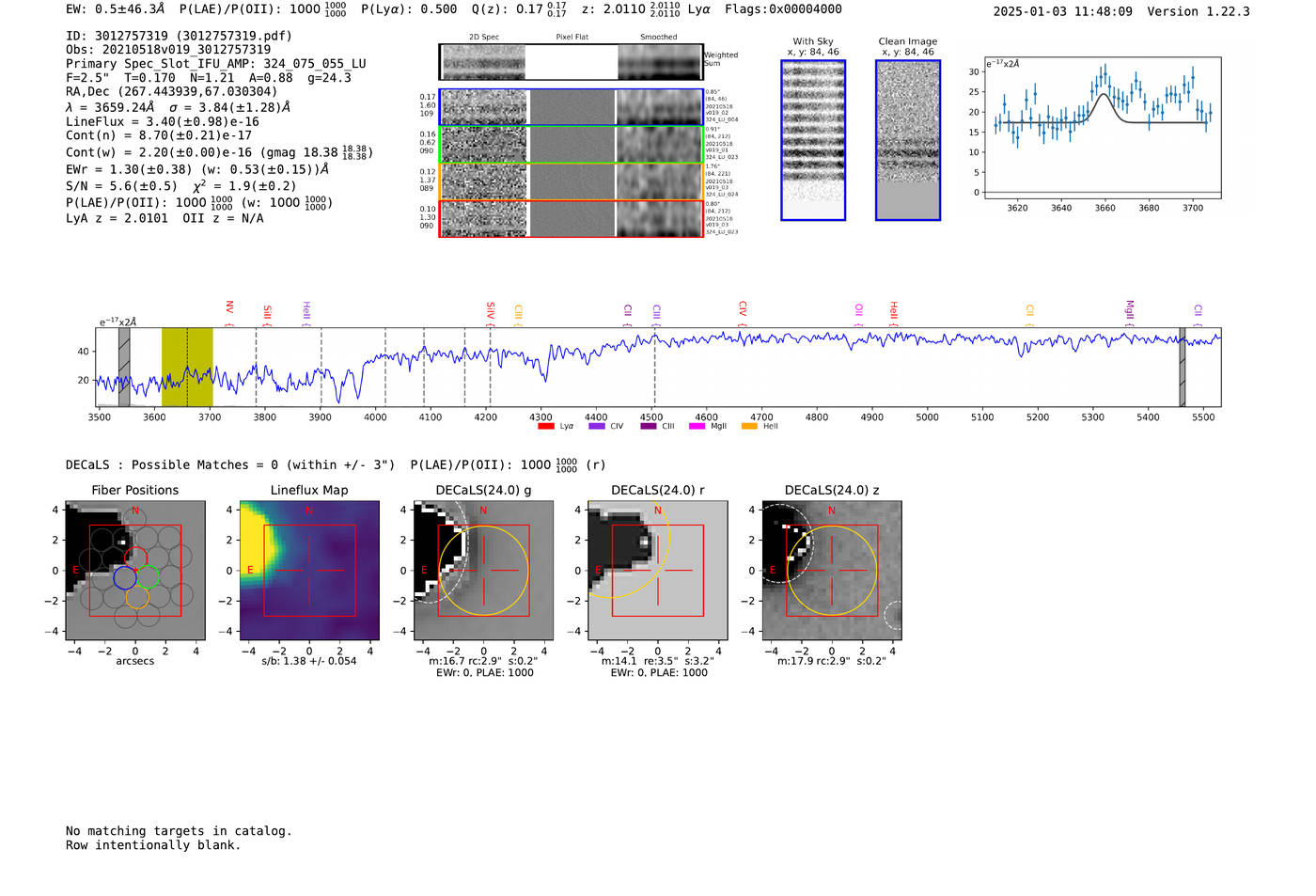Viewport: 1316px width, 896px height.
Task: Open the DECaLS(24.0) z image
Action: pyautogui.click(x=831, y=570)
